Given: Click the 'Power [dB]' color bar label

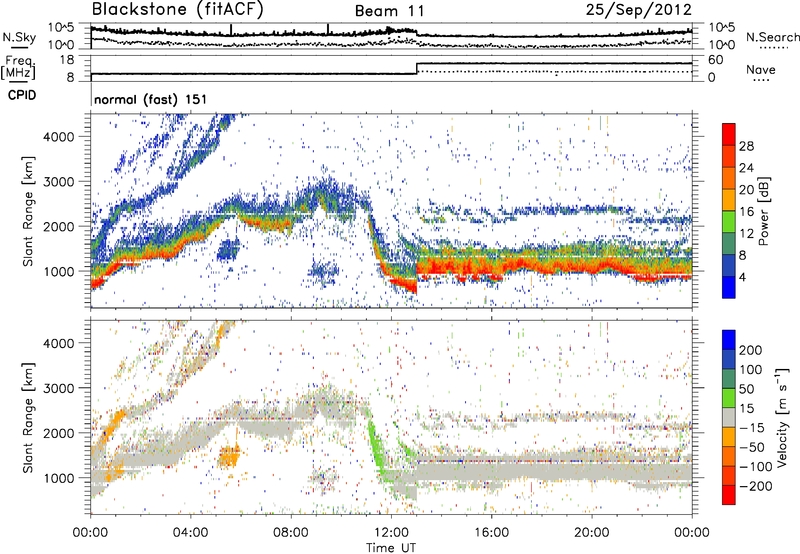Looking at the screenshot, I should point(763,211).
